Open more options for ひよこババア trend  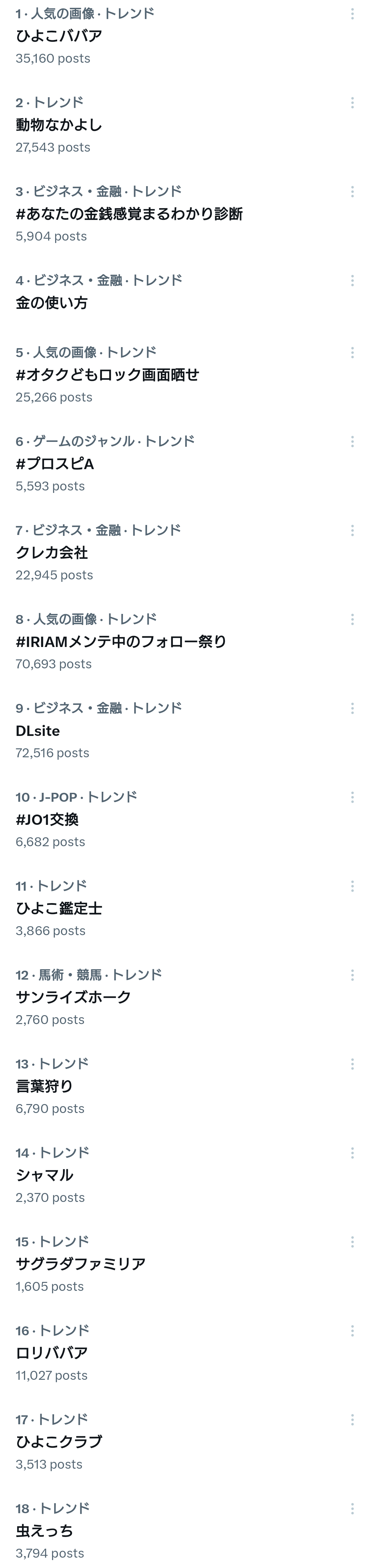tap(352, 14)
